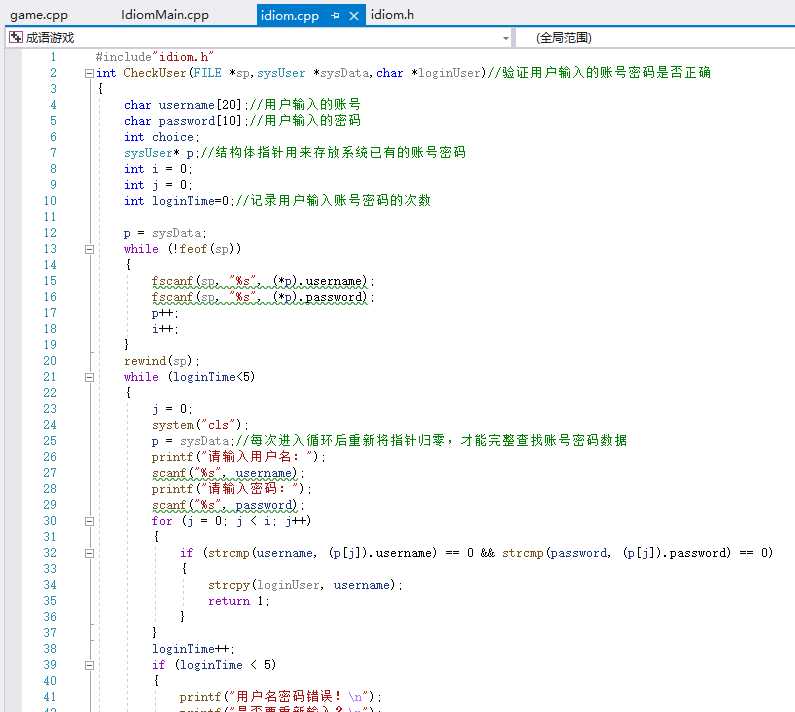Open the IdiomMain.cpp tab
The width and height of the screenshot is (795, 712).
tap(165, 15)
